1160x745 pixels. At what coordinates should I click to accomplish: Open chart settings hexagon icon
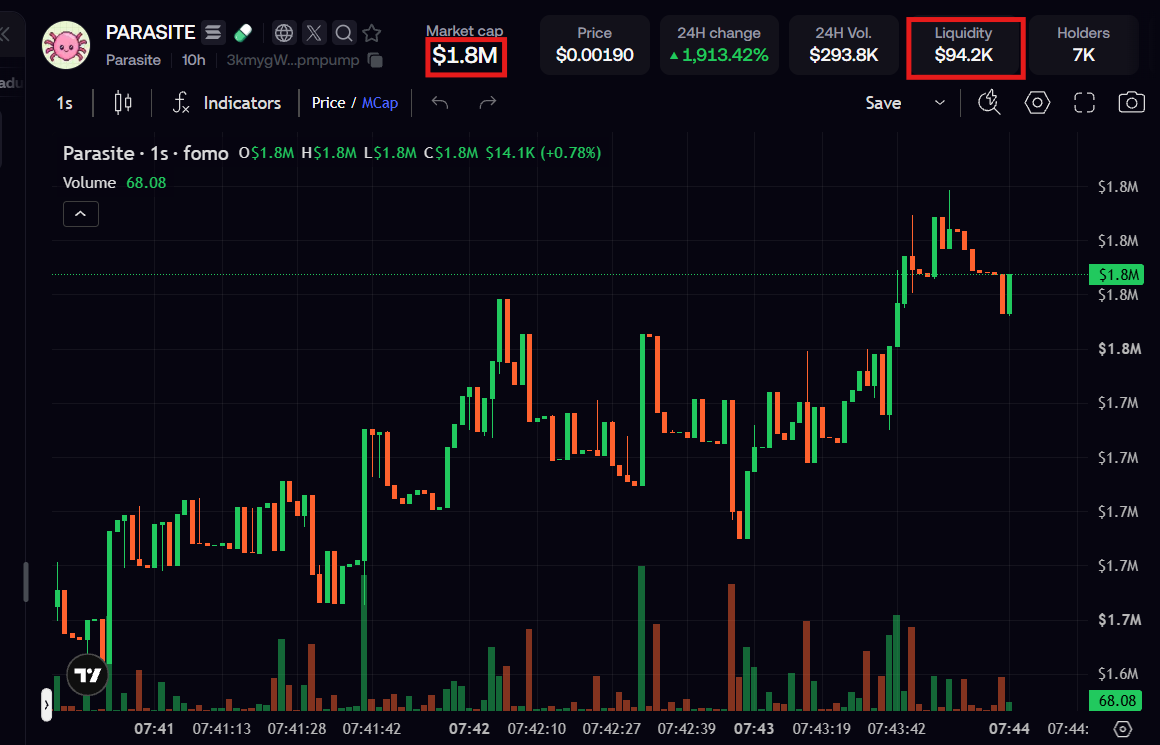coord(1037,103)
